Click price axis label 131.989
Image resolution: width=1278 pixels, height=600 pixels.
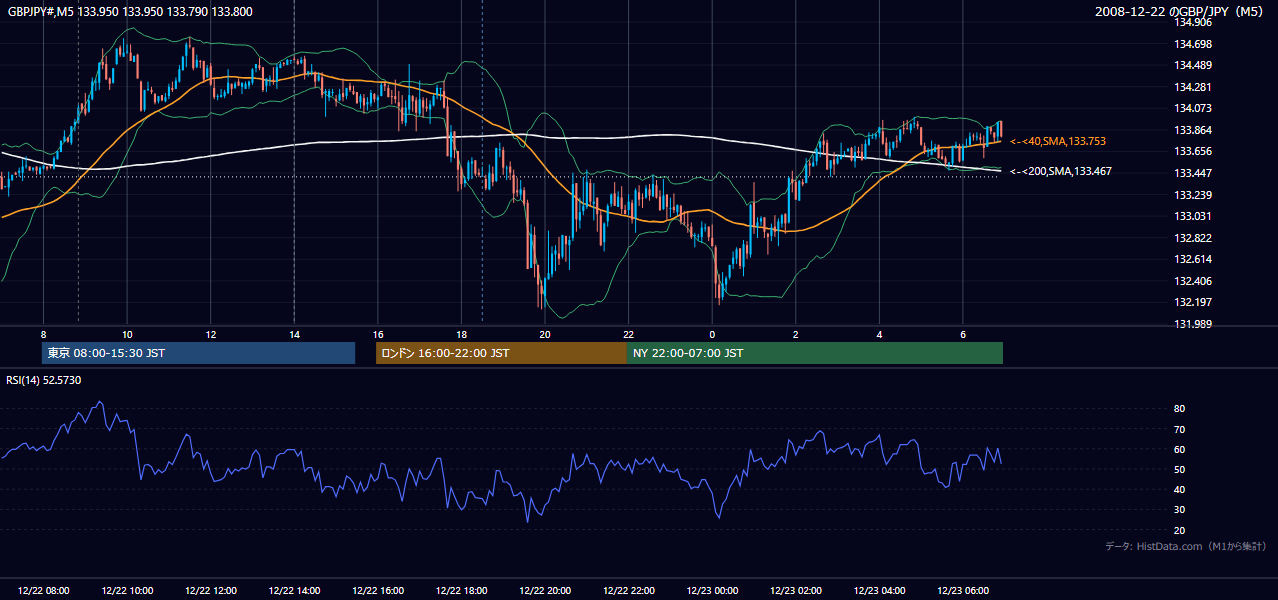click(1193, 324)
